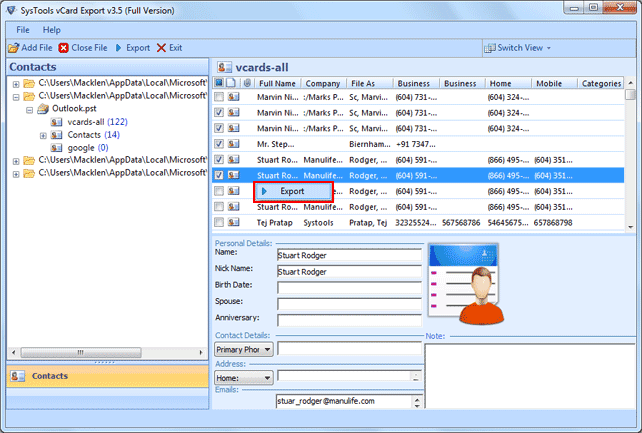Select the vcards-all (122) folder
The width and height of the screenshot is (642, 433).
[97, 122]
